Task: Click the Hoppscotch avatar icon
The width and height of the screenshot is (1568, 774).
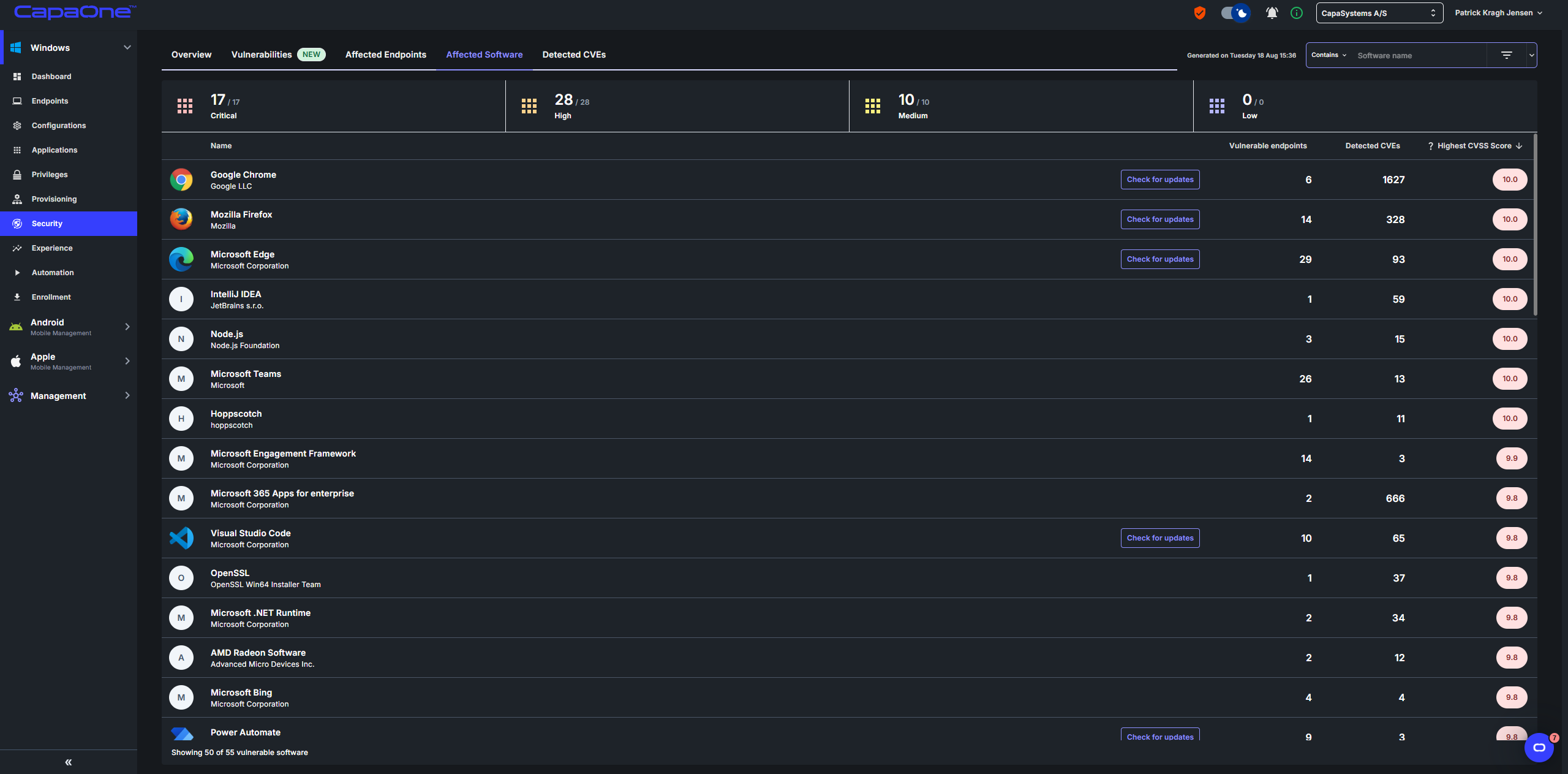Action: pyautogui.click(x=181, y=419)
